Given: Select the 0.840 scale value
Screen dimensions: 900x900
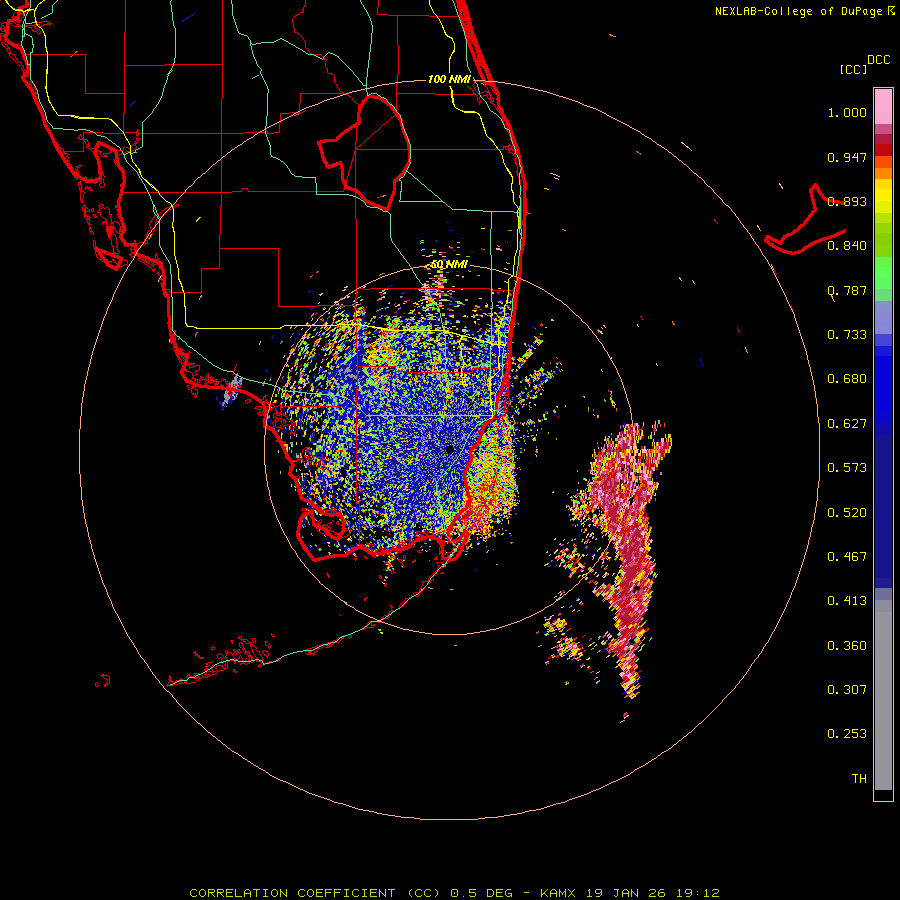Looking at the screenshot, I should [x=847, y=246].
